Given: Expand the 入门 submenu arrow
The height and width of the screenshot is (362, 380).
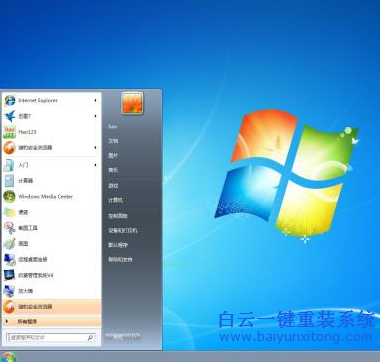Looking at the screenshot, I should 95,165.
